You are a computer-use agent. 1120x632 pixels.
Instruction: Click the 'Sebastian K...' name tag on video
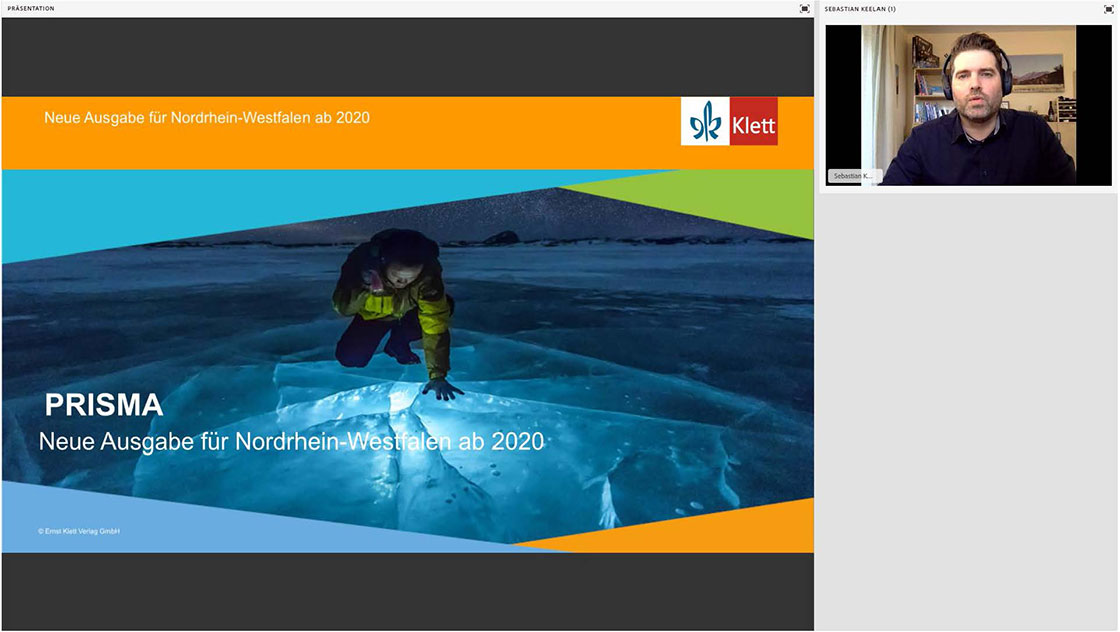(x=853, y=176)
